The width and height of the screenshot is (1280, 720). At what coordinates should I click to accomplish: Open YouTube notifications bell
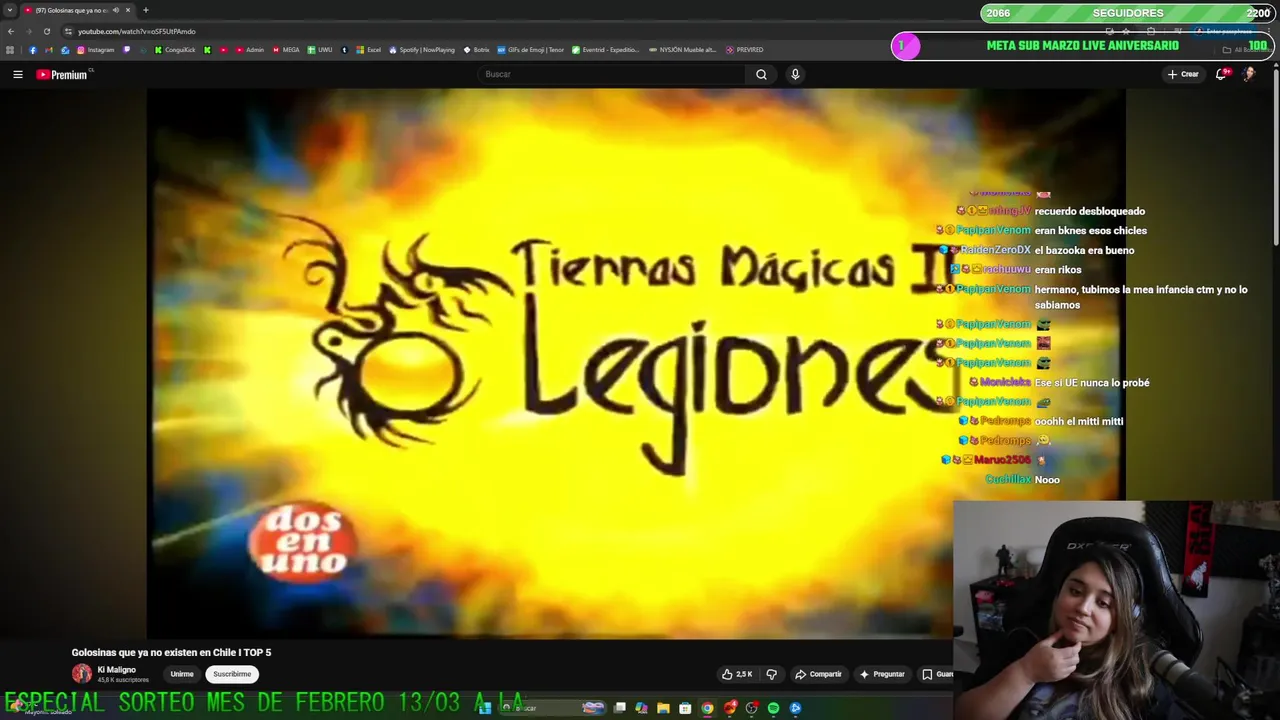[x=1221, y=74]
